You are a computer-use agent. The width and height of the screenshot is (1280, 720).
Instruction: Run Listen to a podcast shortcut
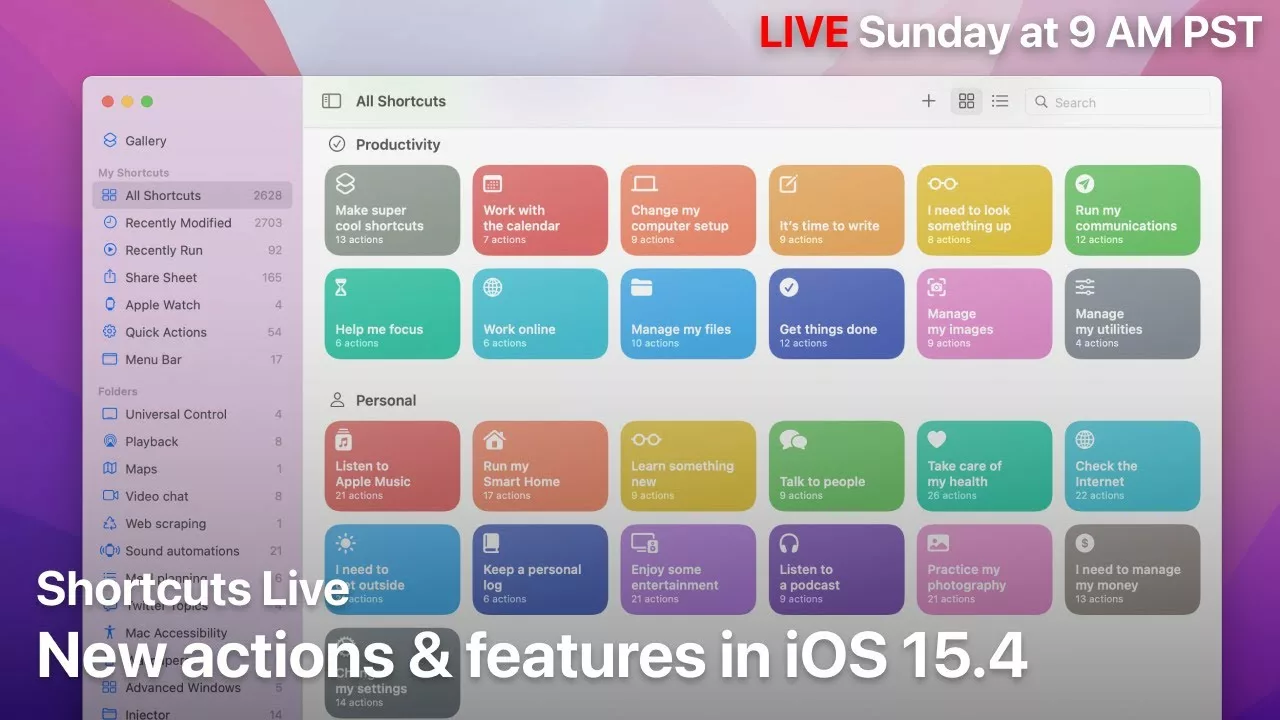(x=837, y=569)
